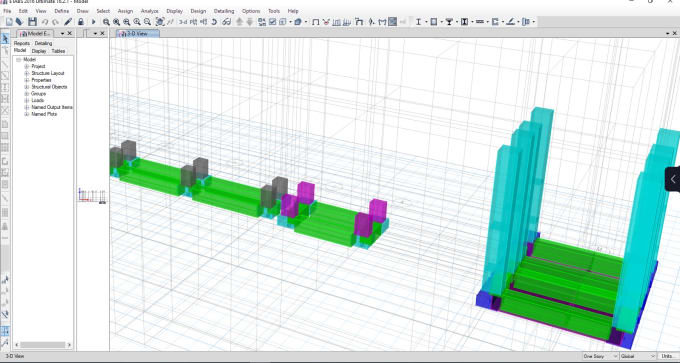Switch to the Detailing tab in Model Explorer
Screen dimensions: 680x363
click(x=43, y=43)
